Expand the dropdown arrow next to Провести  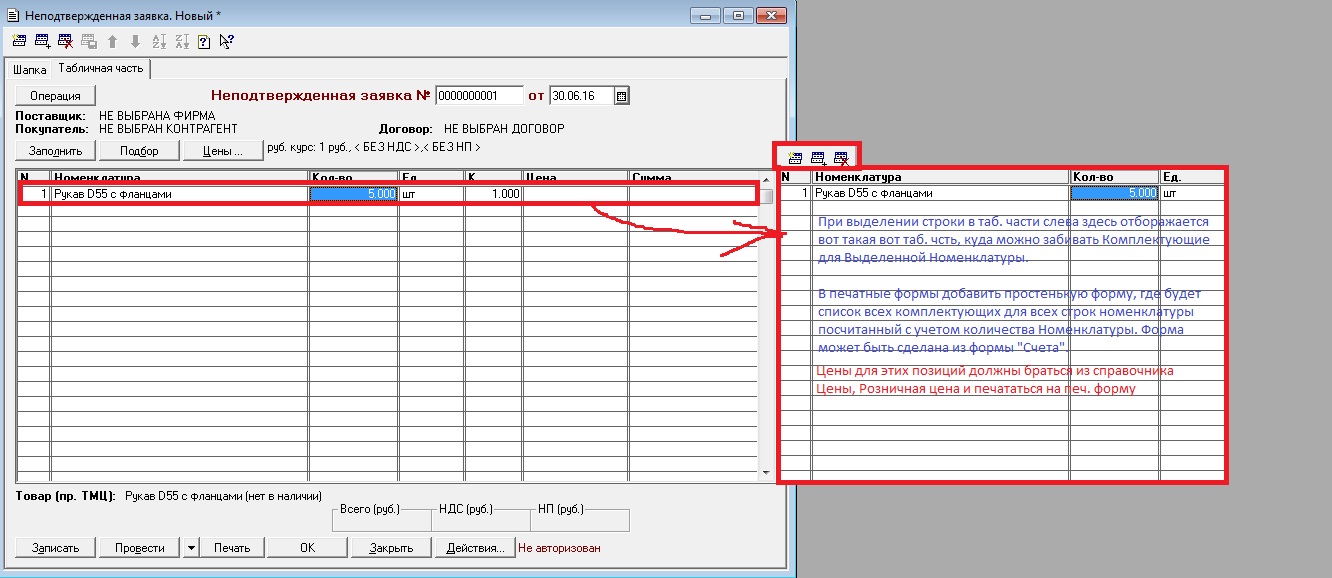point(192,547)
